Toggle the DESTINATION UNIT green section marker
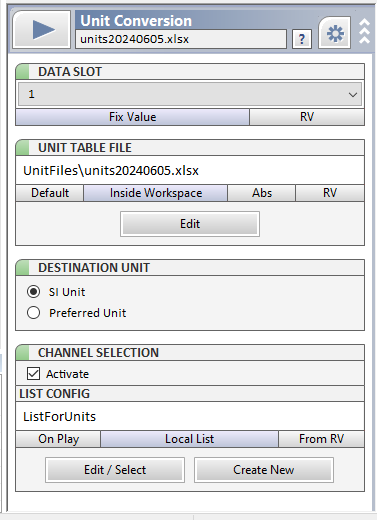Image resolution: width=377 pixels, height=520 pixels. (22, 268)
